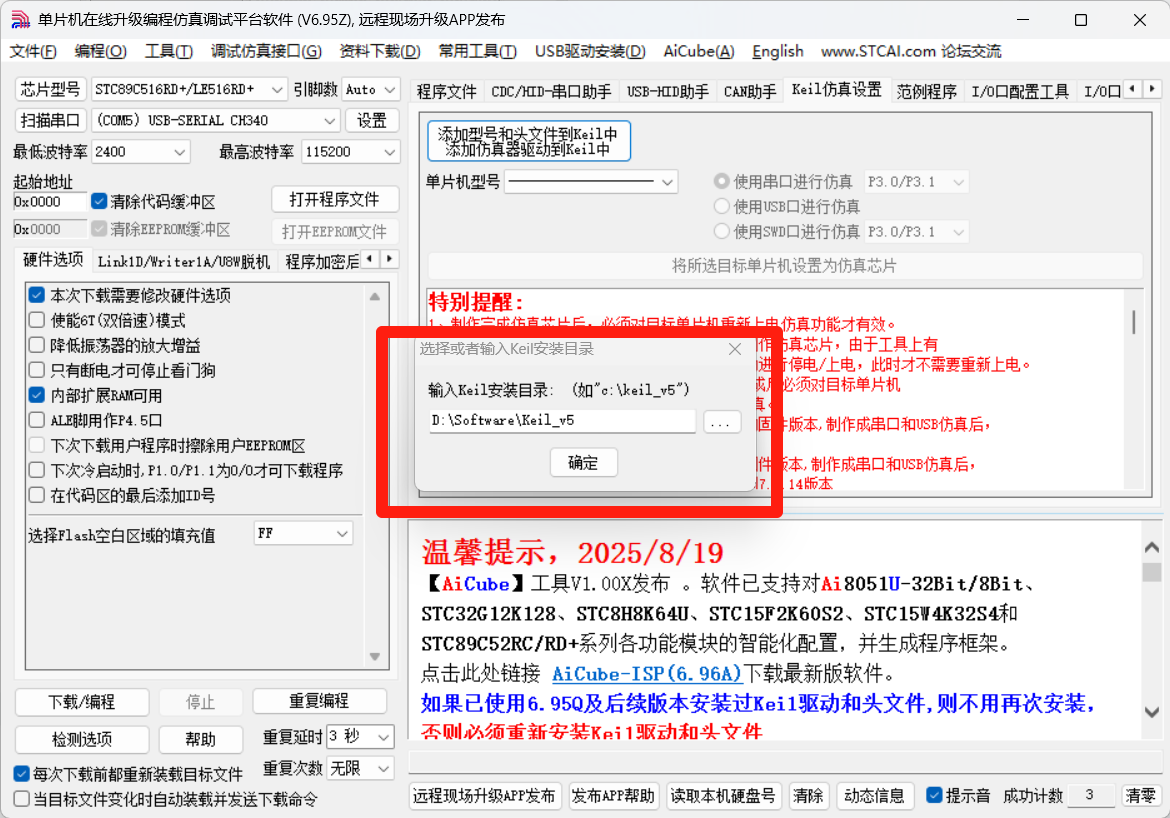Click info panel scroll down arrow
The image size is (1170, 818).
point(1151,712)
